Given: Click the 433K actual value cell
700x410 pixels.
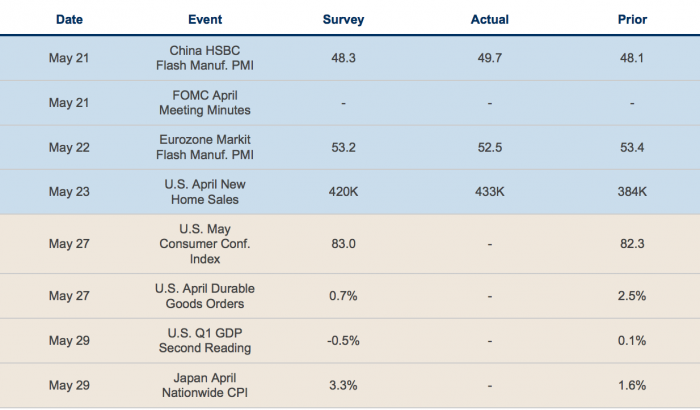Looking at the screenshot, I should (490, 191).
